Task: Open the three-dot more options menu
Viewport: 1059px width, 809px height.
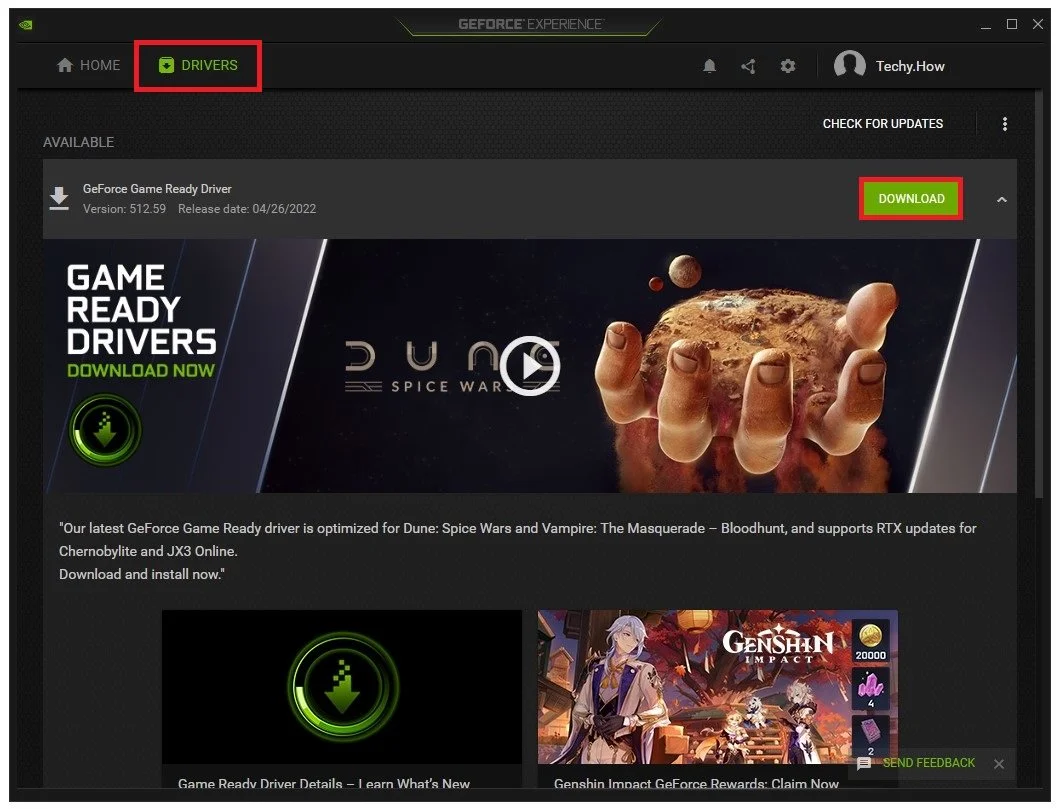Action: [1005, 124]
